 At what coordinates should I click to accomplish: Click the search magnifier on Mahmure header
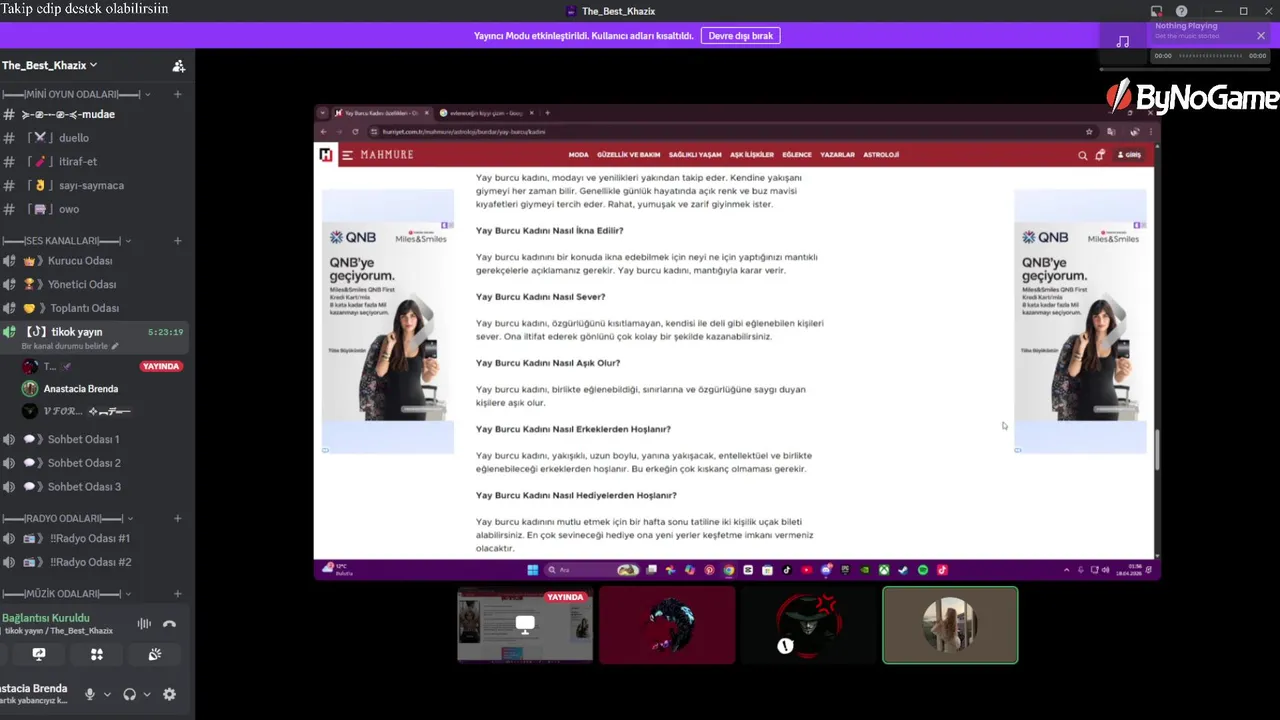pos(1082,155)
